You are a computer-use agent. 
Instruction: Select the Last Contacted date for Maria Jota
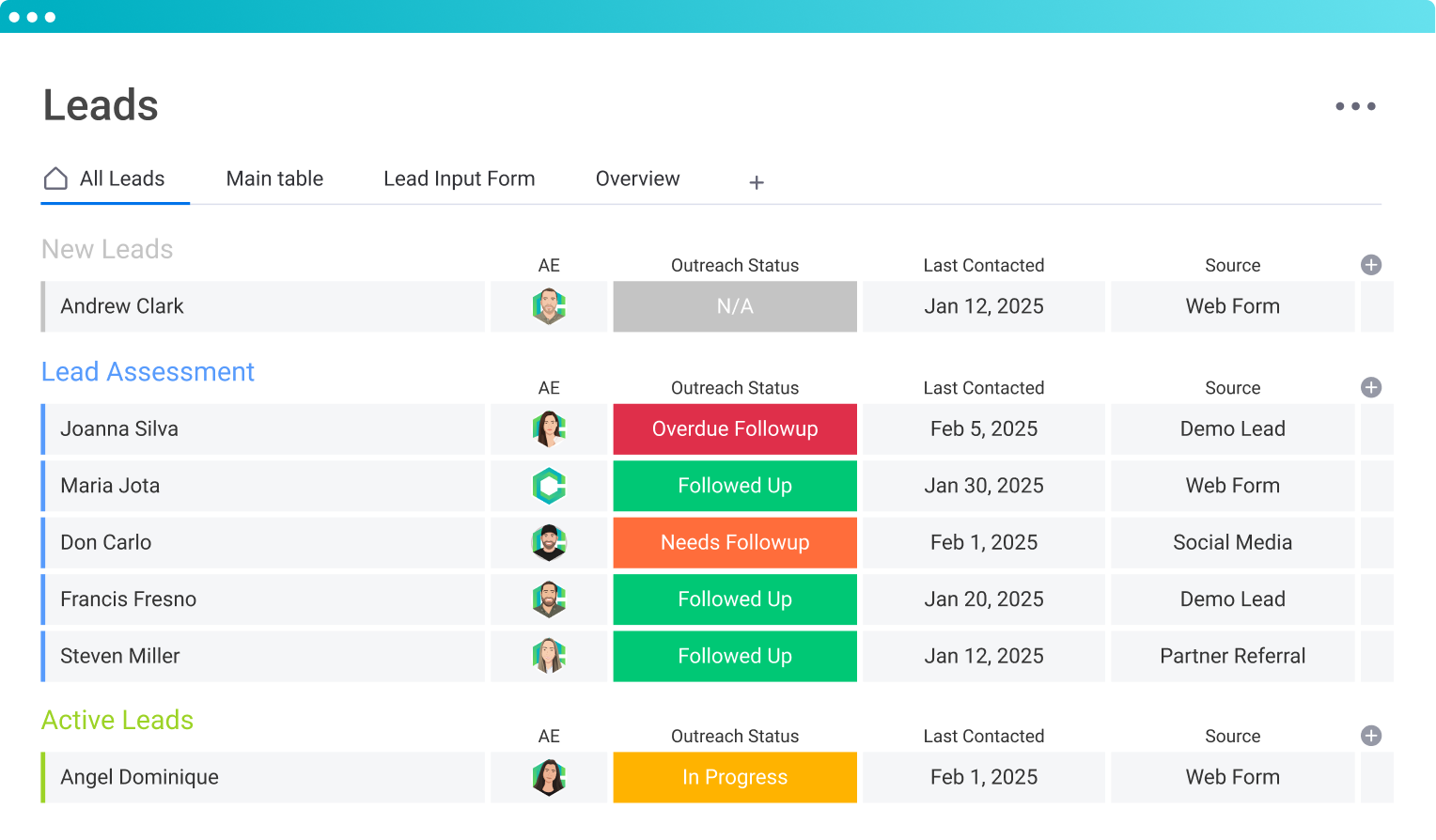point(983,486)
